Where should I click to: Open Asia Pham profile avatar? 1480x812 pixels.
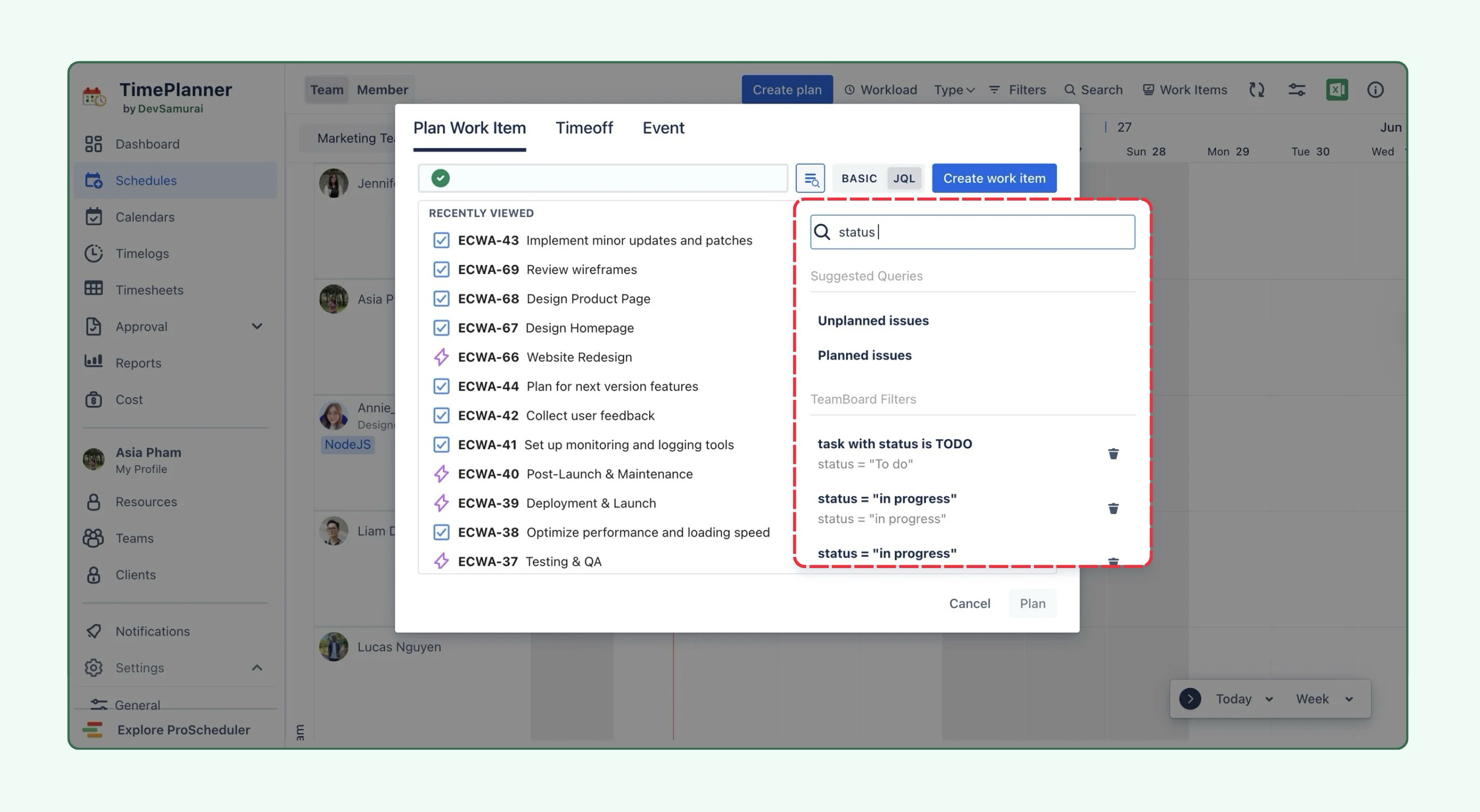(x=94, y=459)
